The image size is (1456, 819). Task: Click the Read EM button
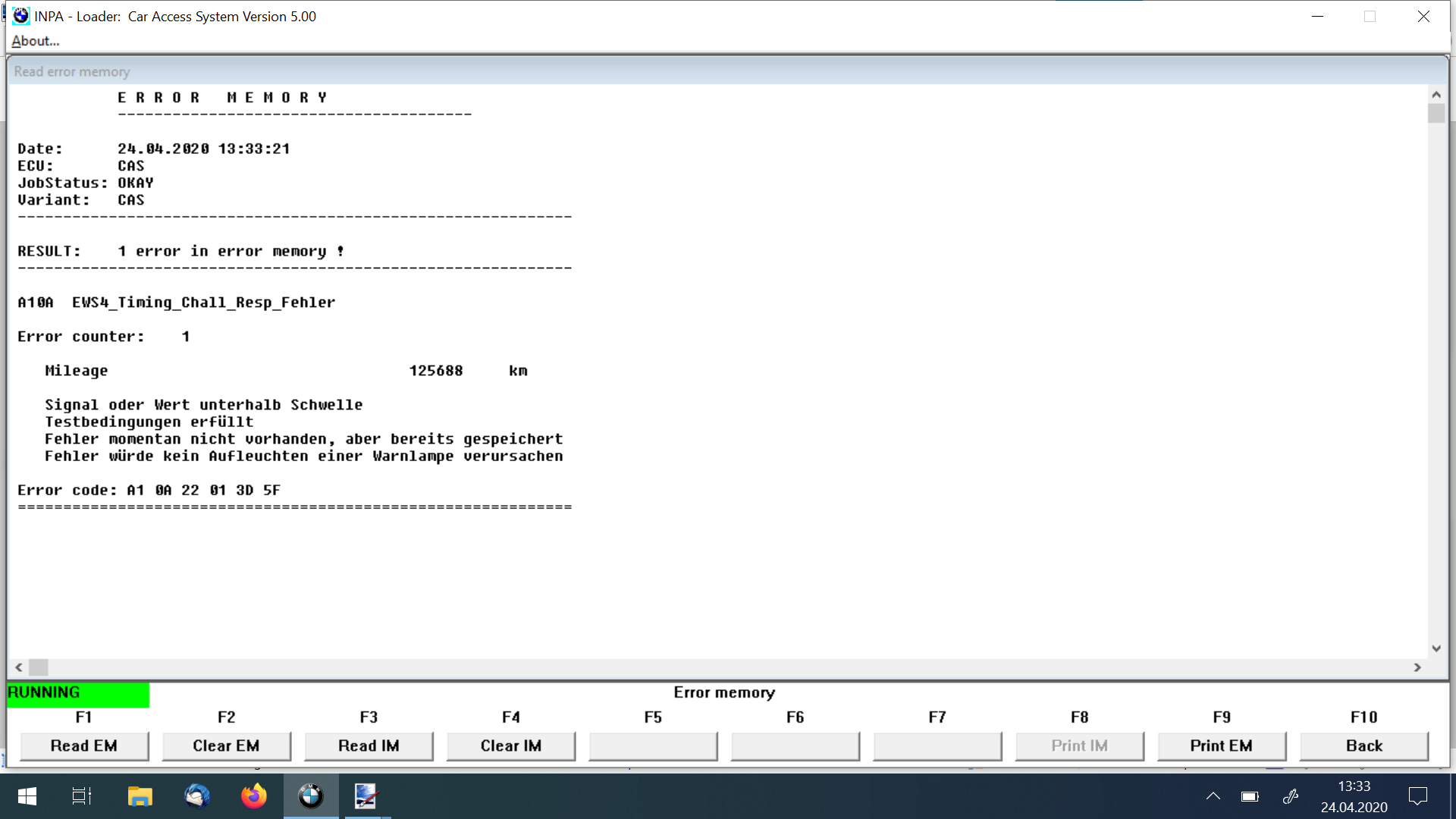pos(84,745)
